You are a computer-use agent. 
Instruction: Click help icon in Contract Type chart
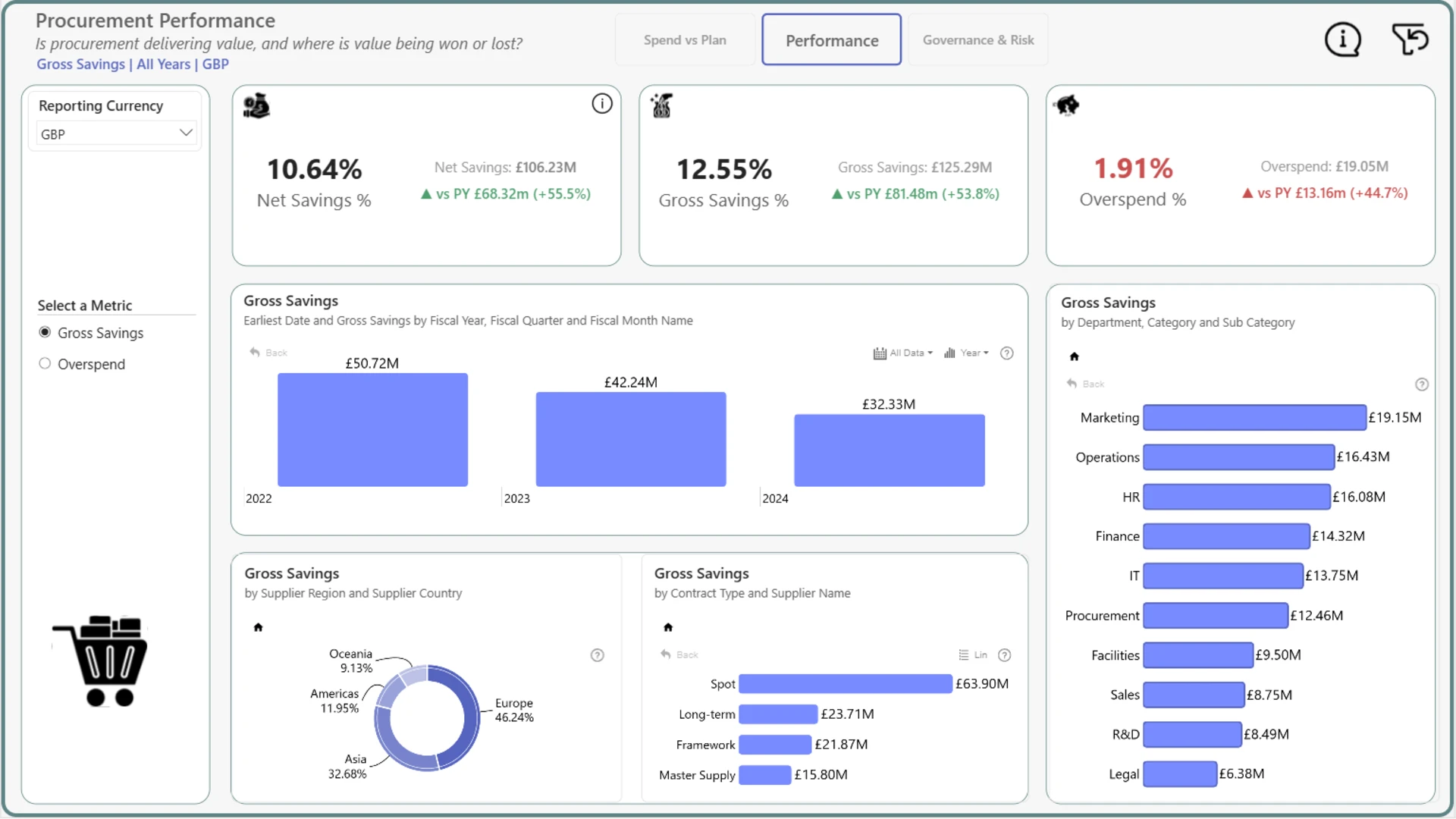pos(1005,655)
